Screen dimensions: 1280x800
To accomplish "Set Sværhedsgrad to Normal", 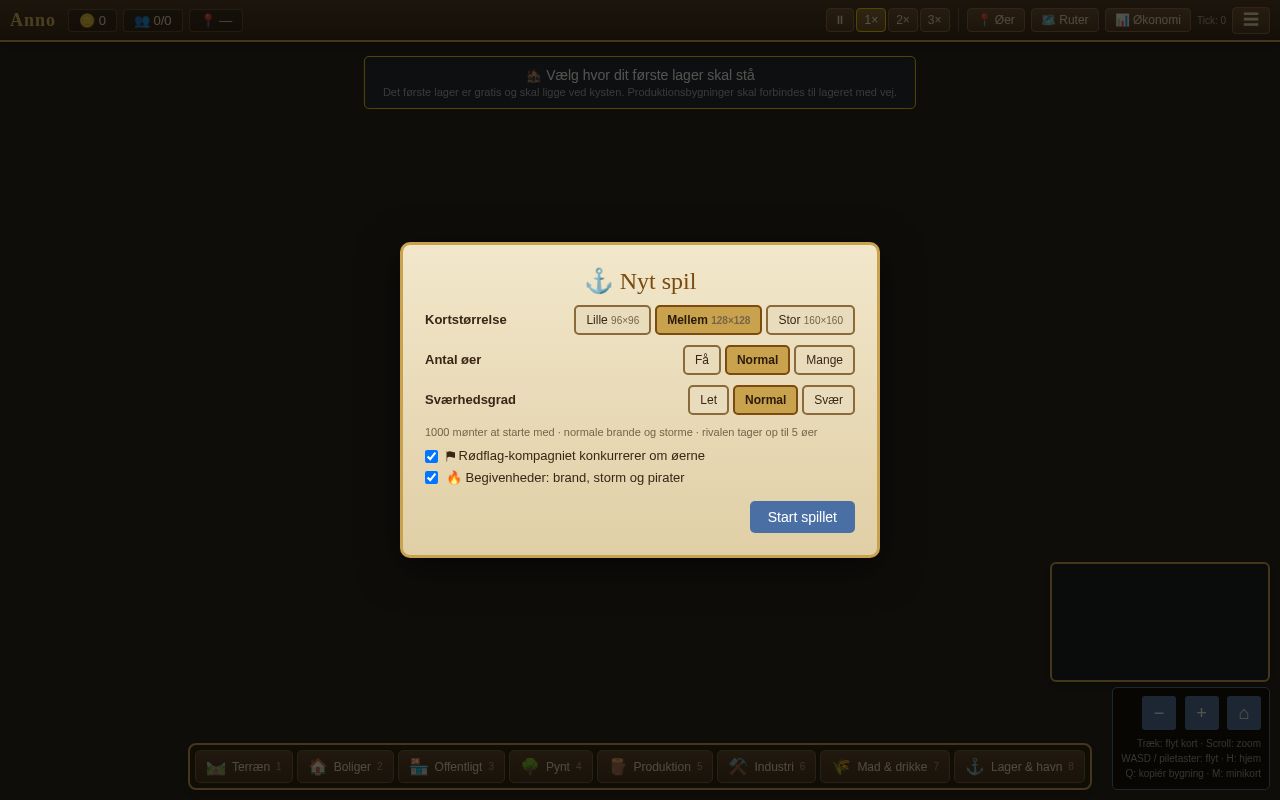I will point(766,400).
